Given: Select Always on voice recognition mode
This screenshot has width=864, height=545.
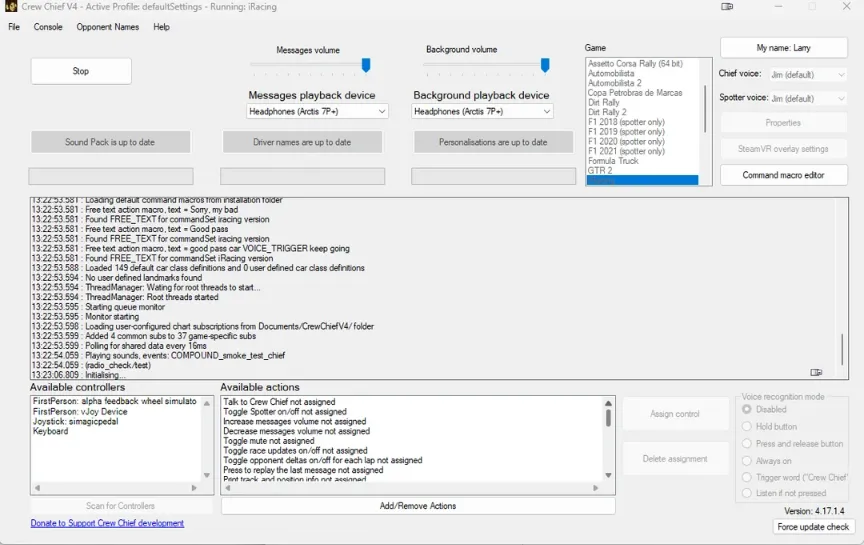Looking at the screenshot, I should 767,461.
